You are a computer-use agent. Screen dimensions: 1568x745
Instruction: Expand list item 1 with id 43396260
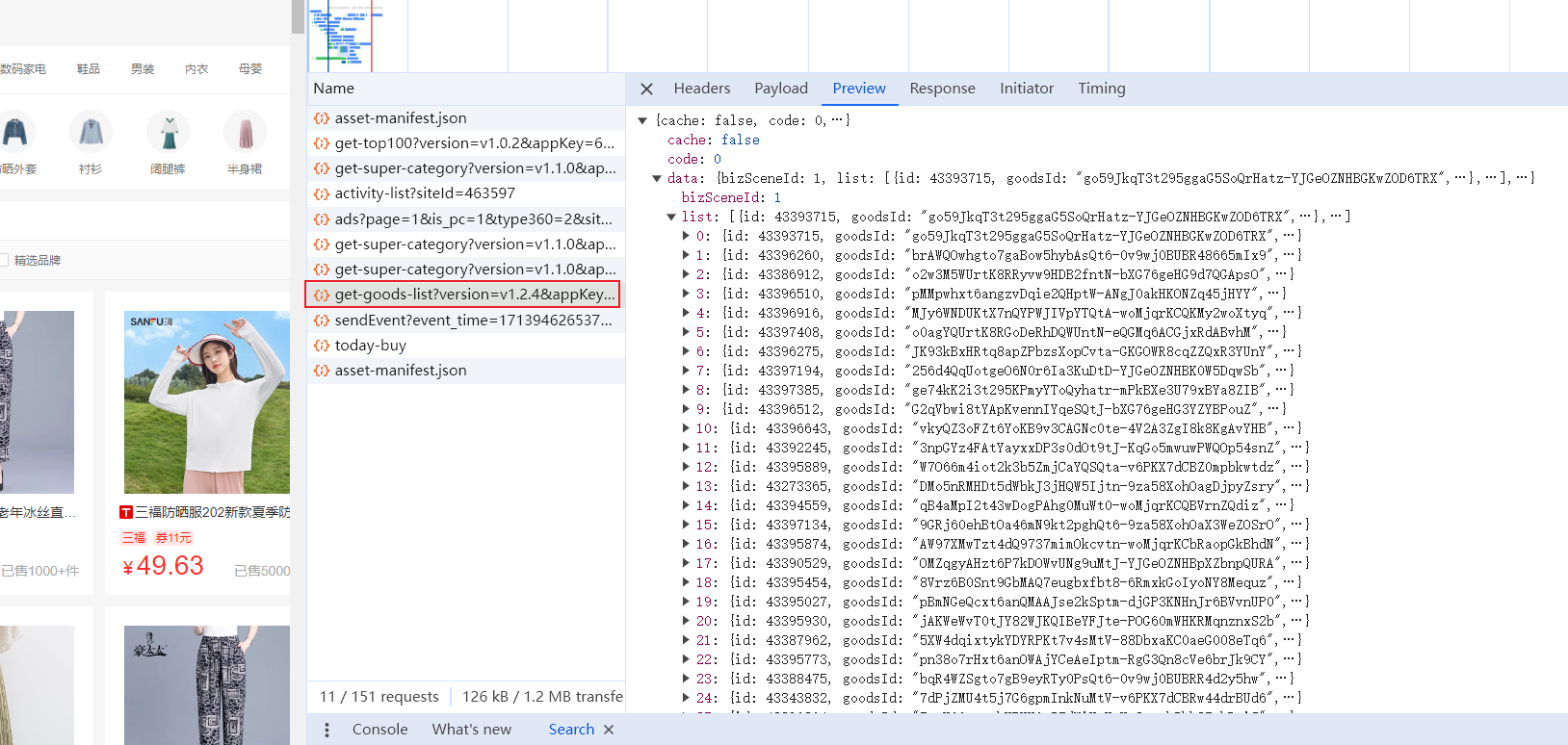pos(686,255)
